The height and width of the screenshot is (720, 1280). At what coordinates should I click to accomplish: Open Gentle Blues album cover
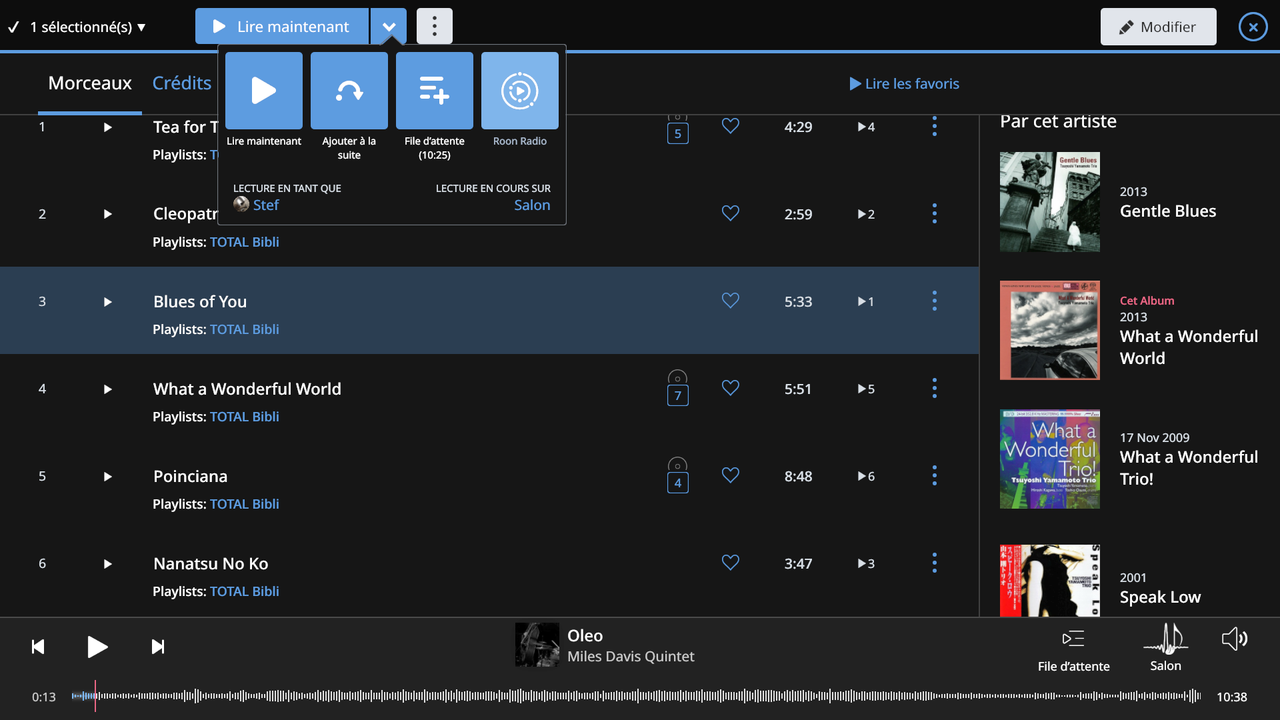(x=1050, y=202)
